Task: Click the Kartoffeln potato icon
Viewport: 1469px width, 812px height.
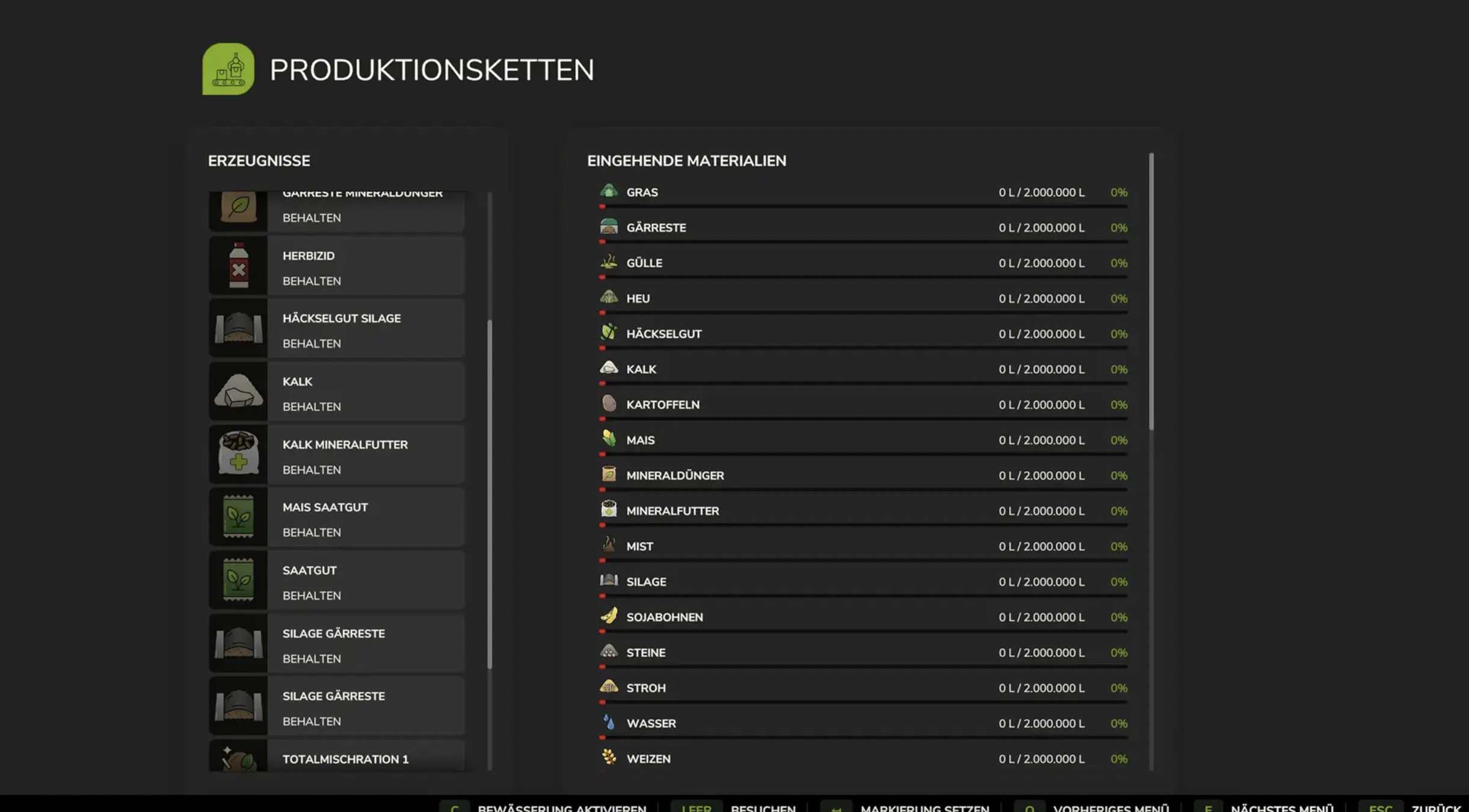Action: tap(609, 404)
